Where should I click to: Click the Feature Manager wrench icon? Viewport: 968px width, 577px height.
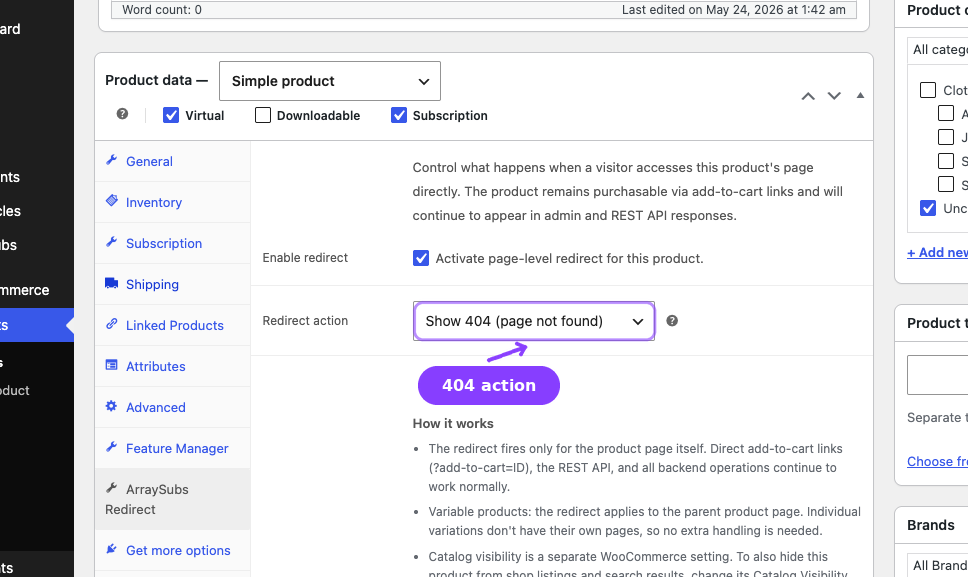pos(112,447)
